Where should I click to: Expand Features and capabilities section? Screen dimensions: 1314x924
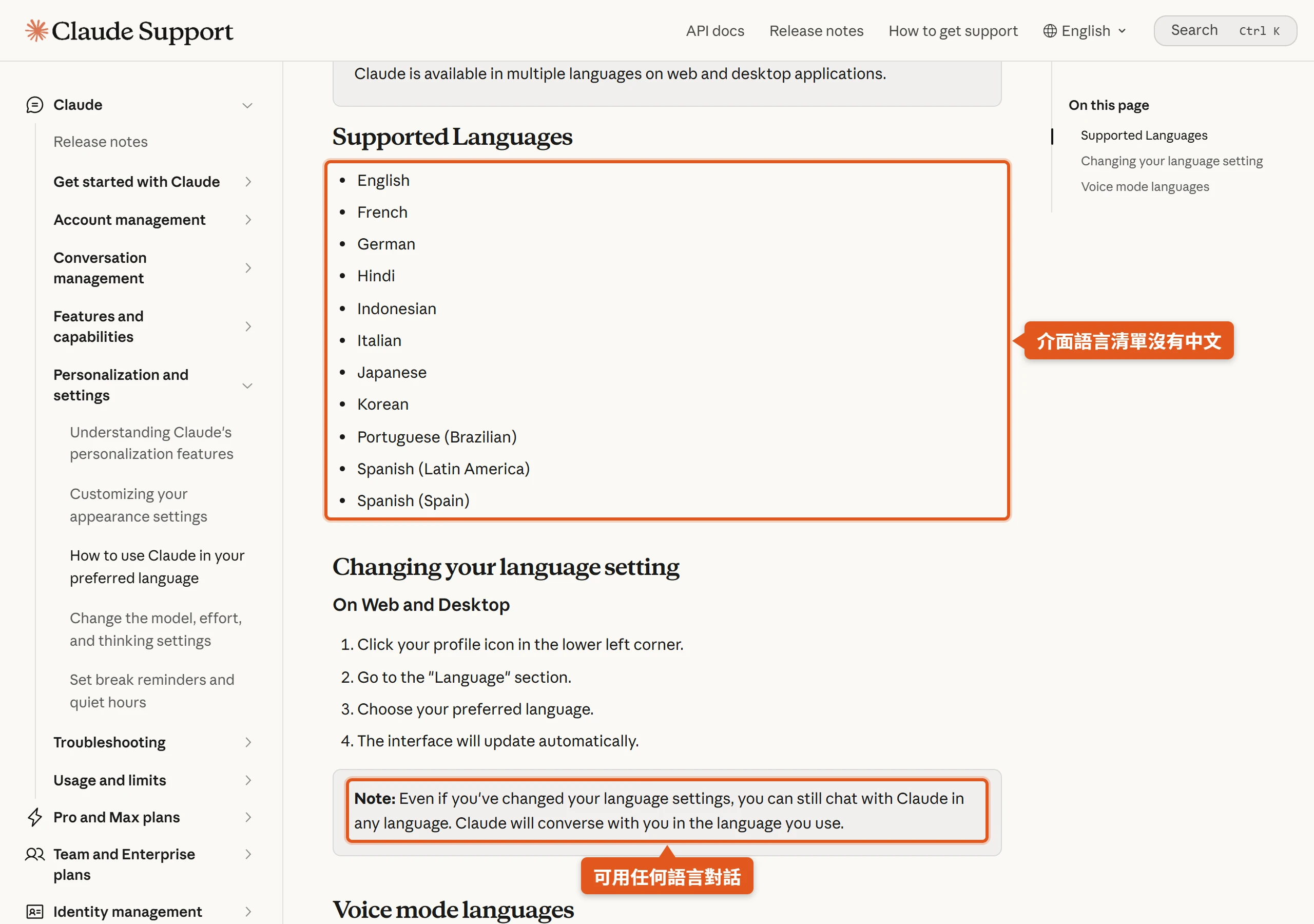click(248, 326)
